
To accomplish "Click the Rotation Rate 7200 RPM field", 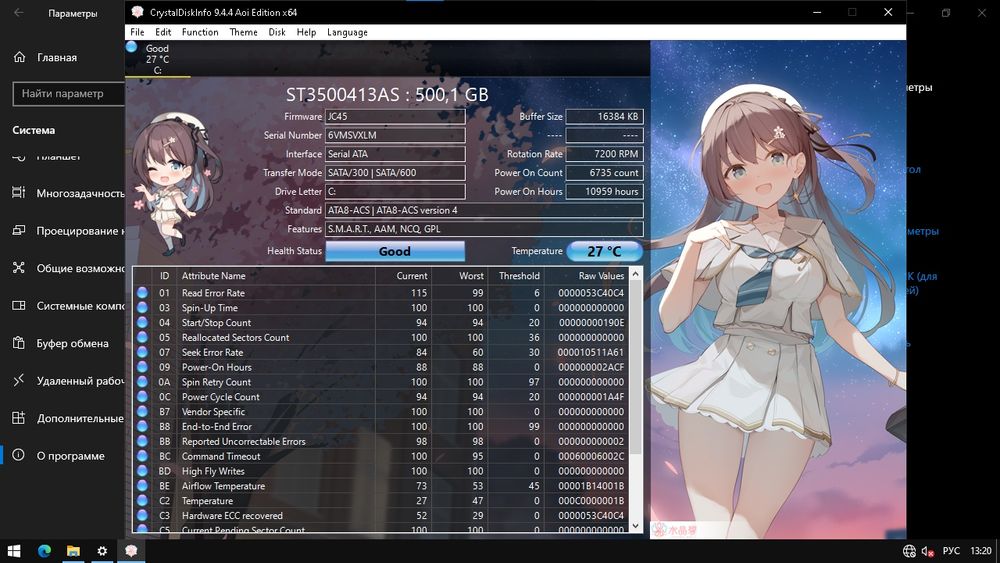I will (x=604, y=154).
